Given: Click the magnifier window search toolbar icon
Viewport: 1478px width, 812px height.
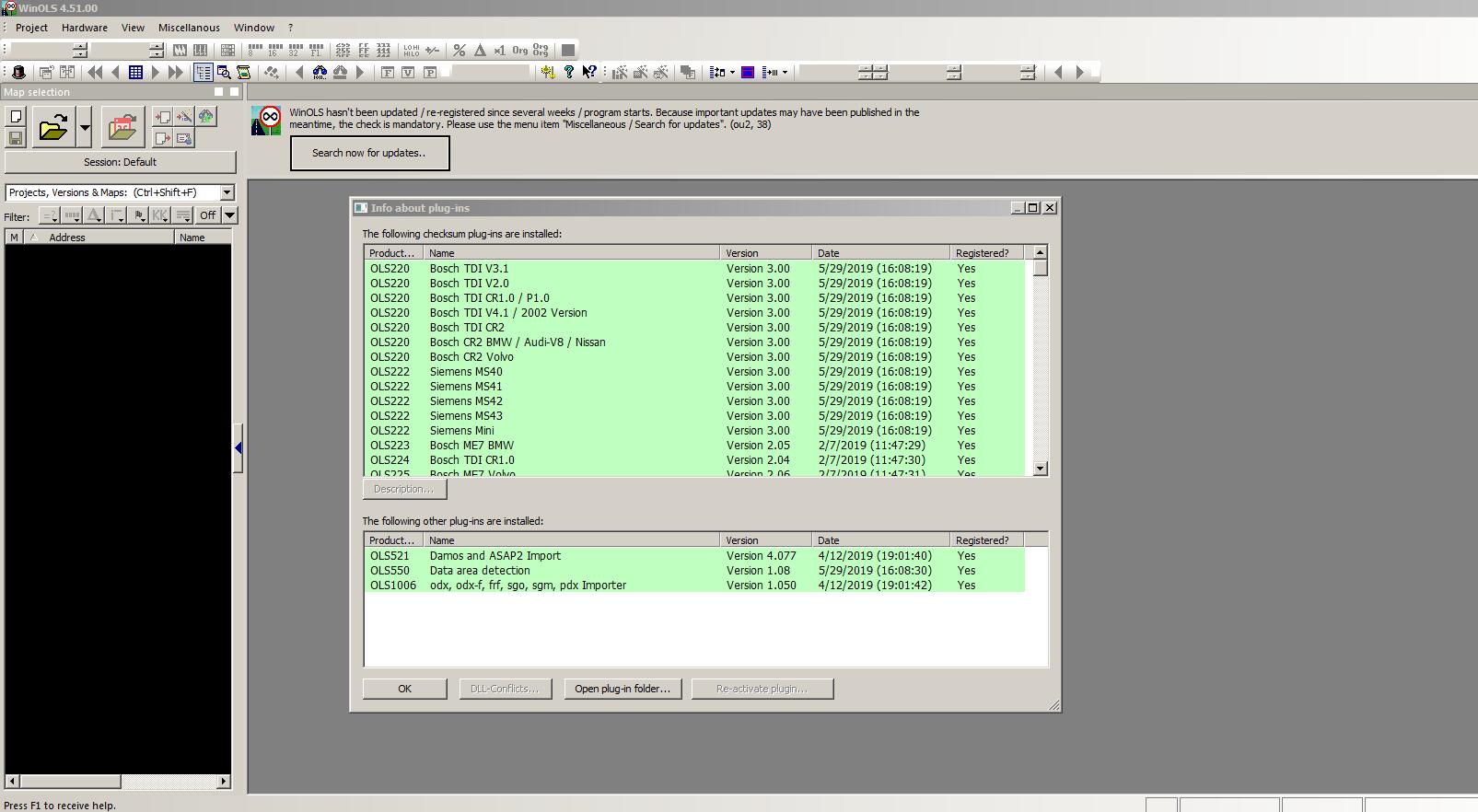Looking at the screenshot, I should 224,72.
